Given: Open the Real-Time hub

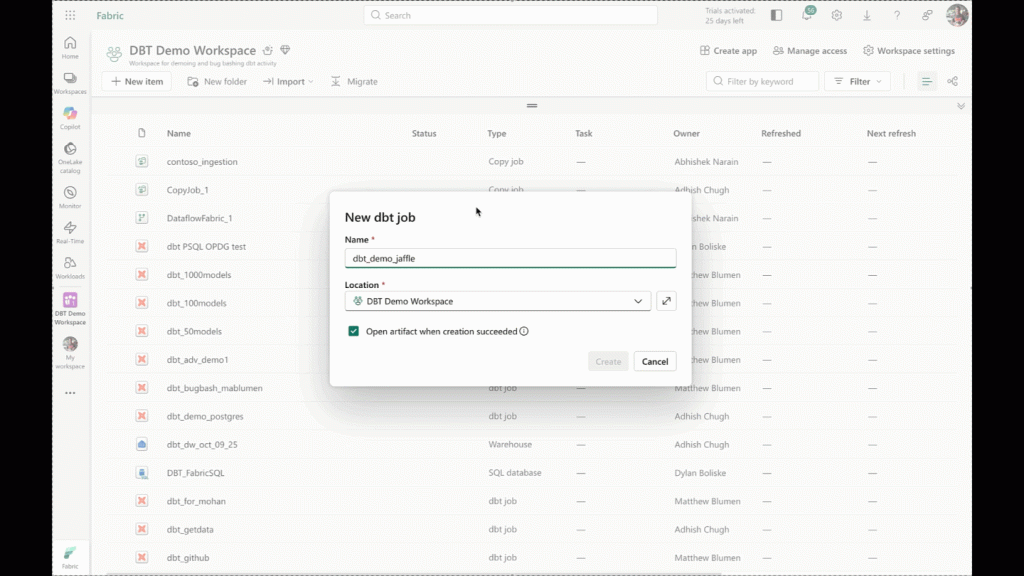Looking at the screenshot, I should click(x=69, y=230).
